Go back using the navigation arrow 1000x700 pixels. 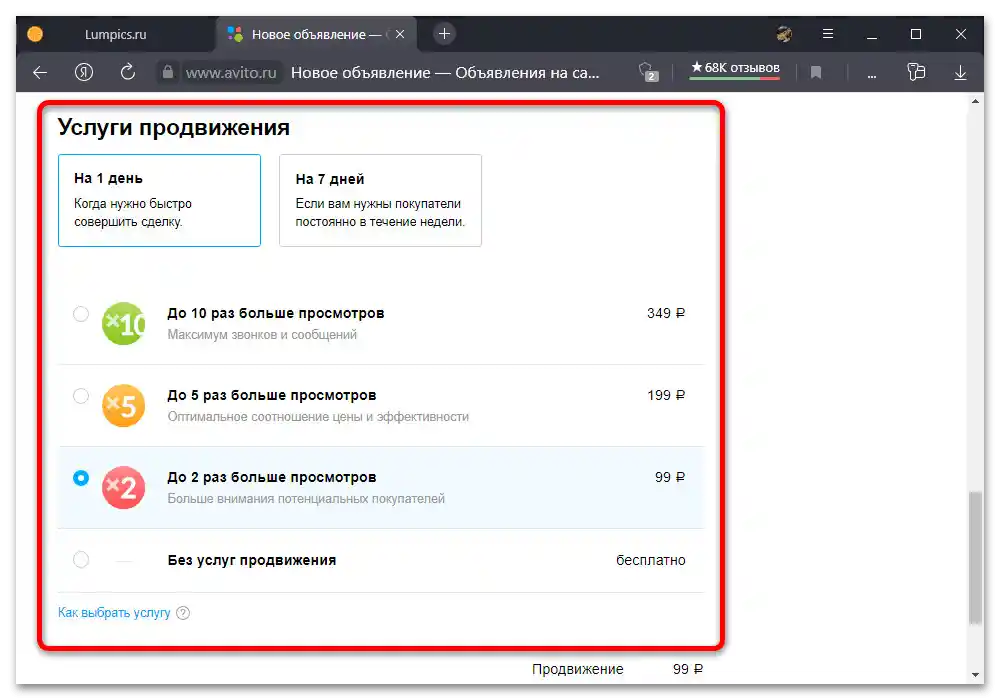click(39, 72)
